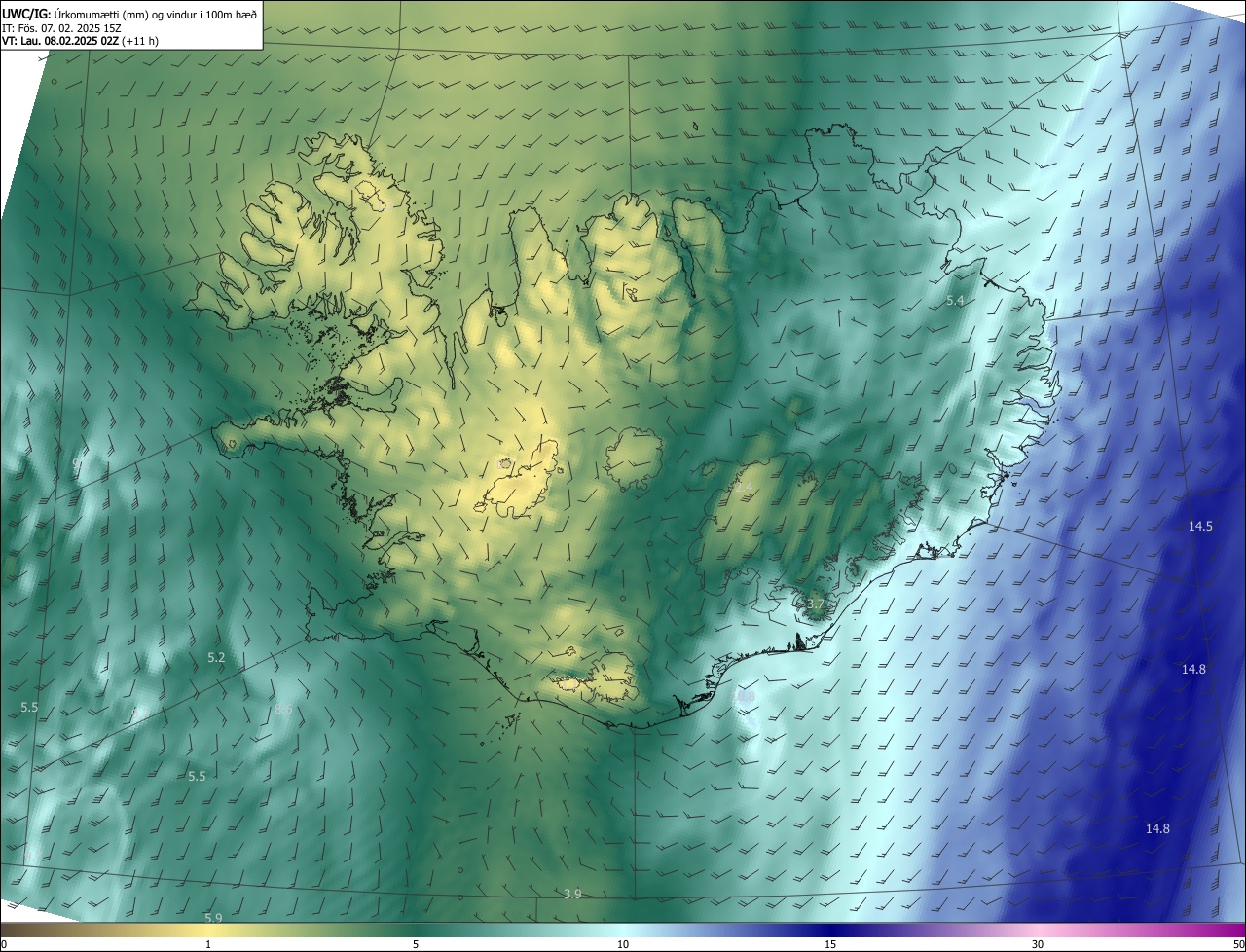
Task: Click the "1" tick on the color scale
Action: click(x=208, y=944)
